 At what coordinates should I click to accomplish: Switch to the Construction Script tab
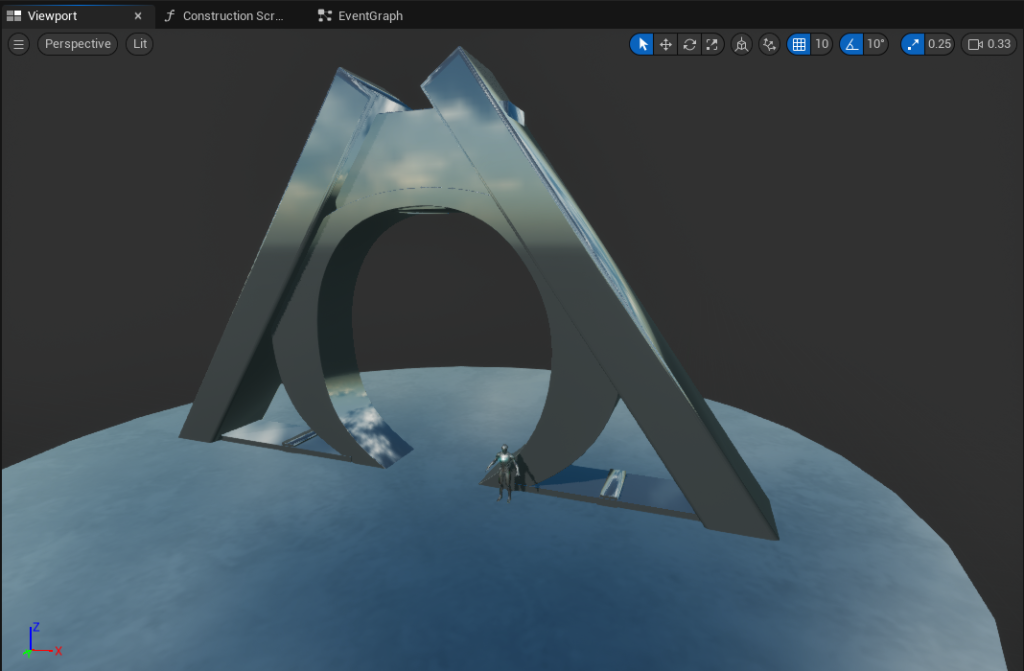coord(233,16)
